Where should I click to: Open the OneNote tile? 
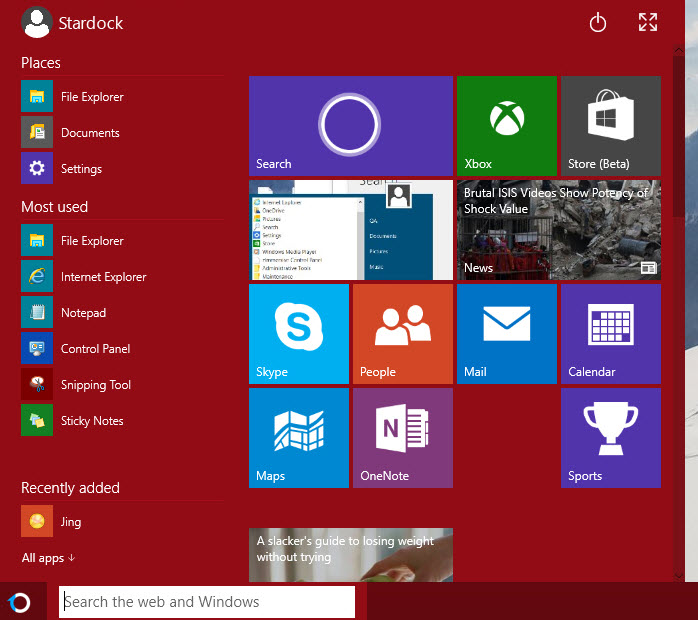click(403, 438)
